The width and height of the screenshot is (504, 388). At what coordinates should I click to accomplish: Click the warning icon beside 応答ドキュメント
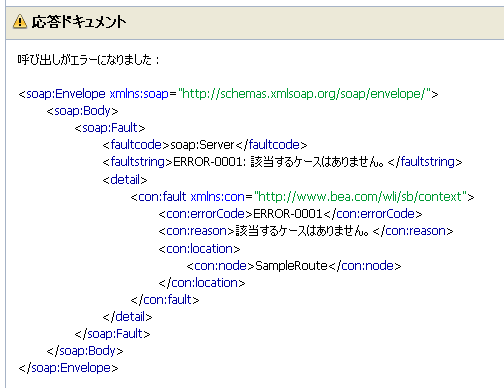tap(20, 22)
